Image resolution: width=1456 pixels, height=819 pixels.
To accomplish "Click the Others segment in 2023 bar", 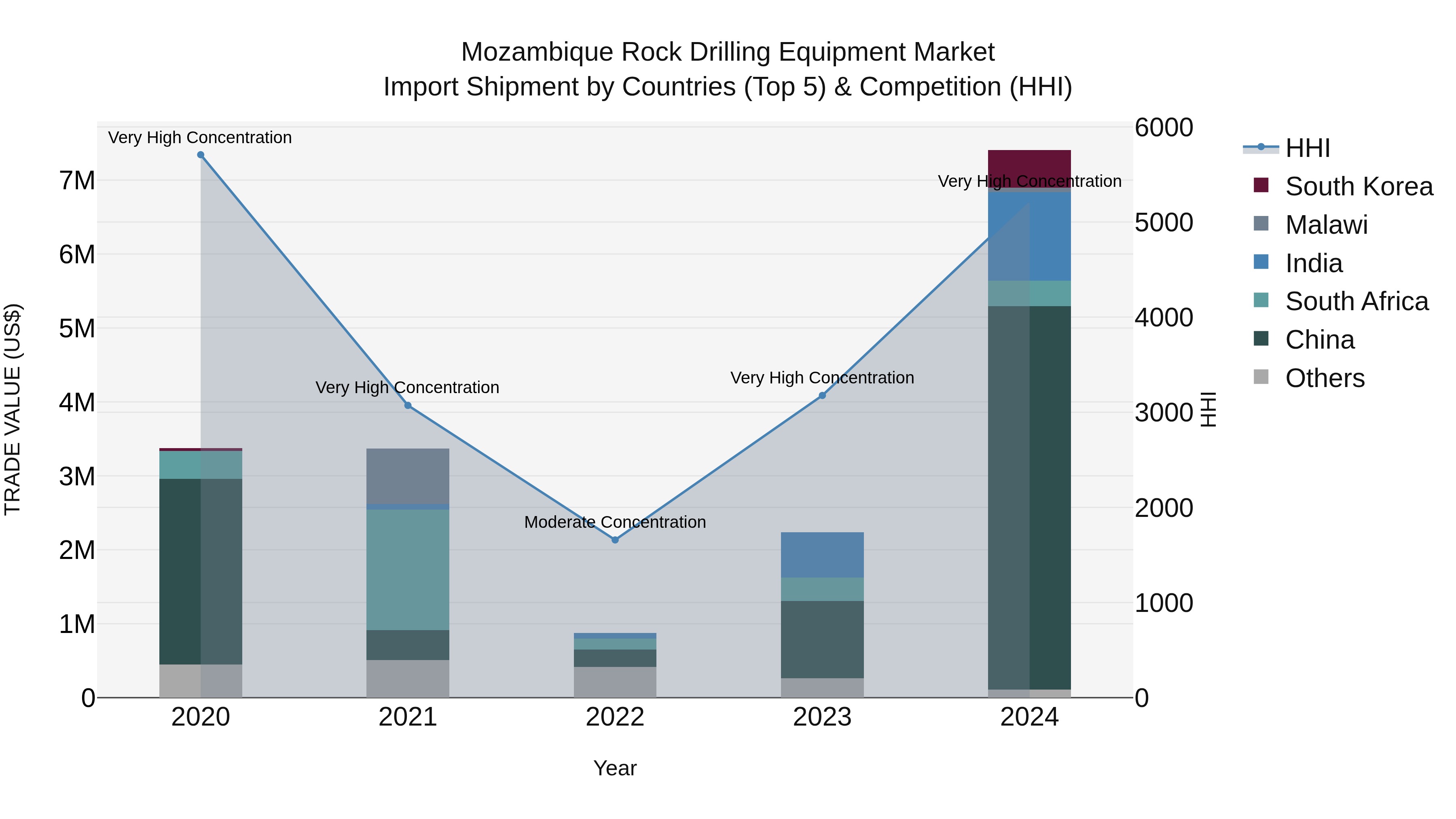I will 822,688.
